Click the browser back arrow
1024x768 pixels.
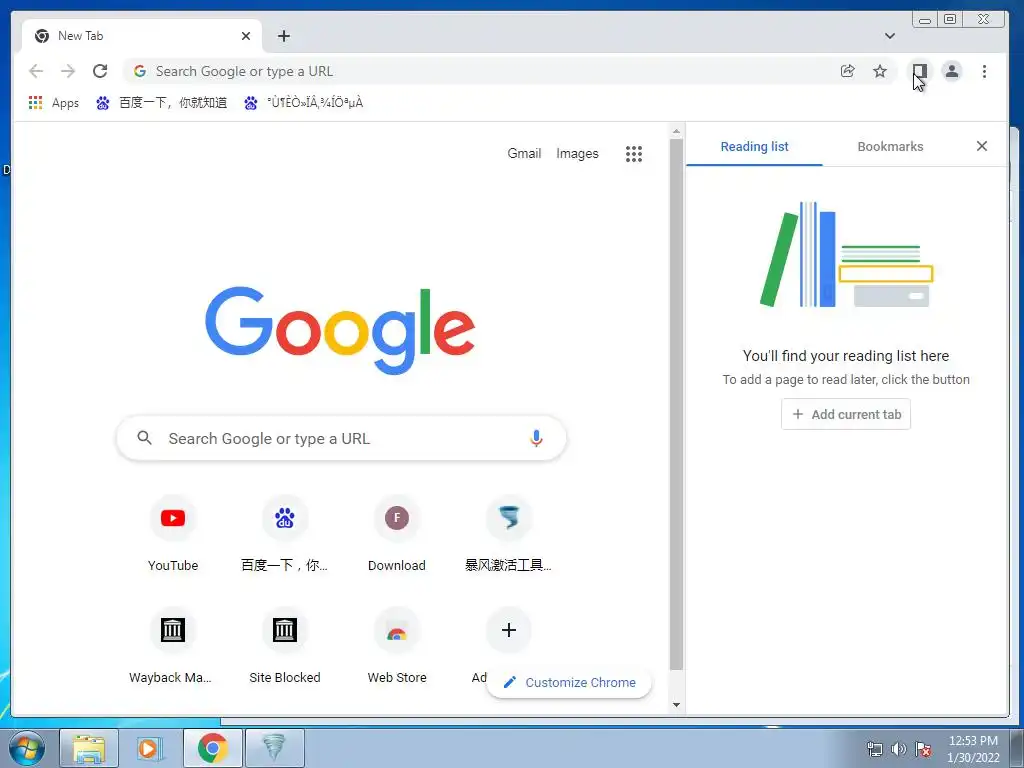tap(36, 71)
